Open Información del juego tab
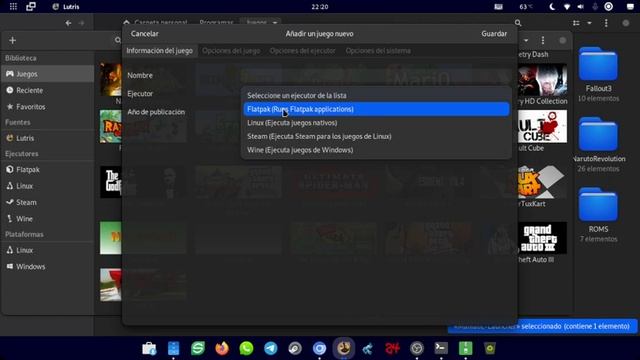 click(x=160, y=51)
